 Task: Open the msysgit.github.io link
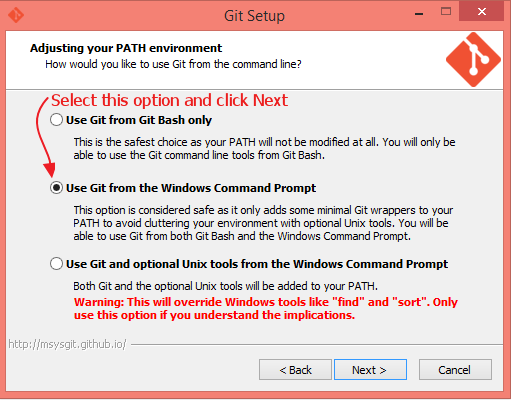coord(67,344)
